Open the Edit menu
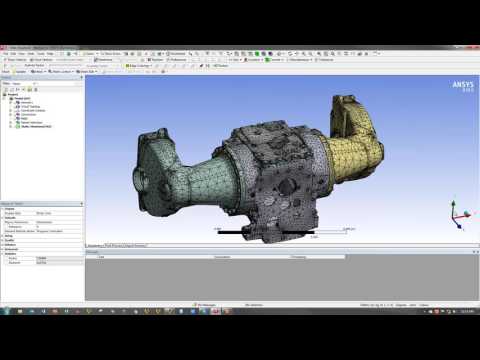Screen dimensions: 480x360 pyautogui.click(x=14, y=54)
